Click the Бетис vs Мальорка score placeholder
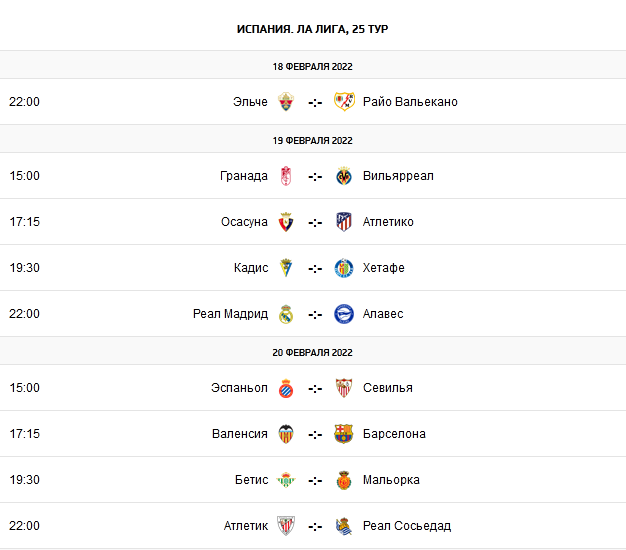 coord(315,480)
